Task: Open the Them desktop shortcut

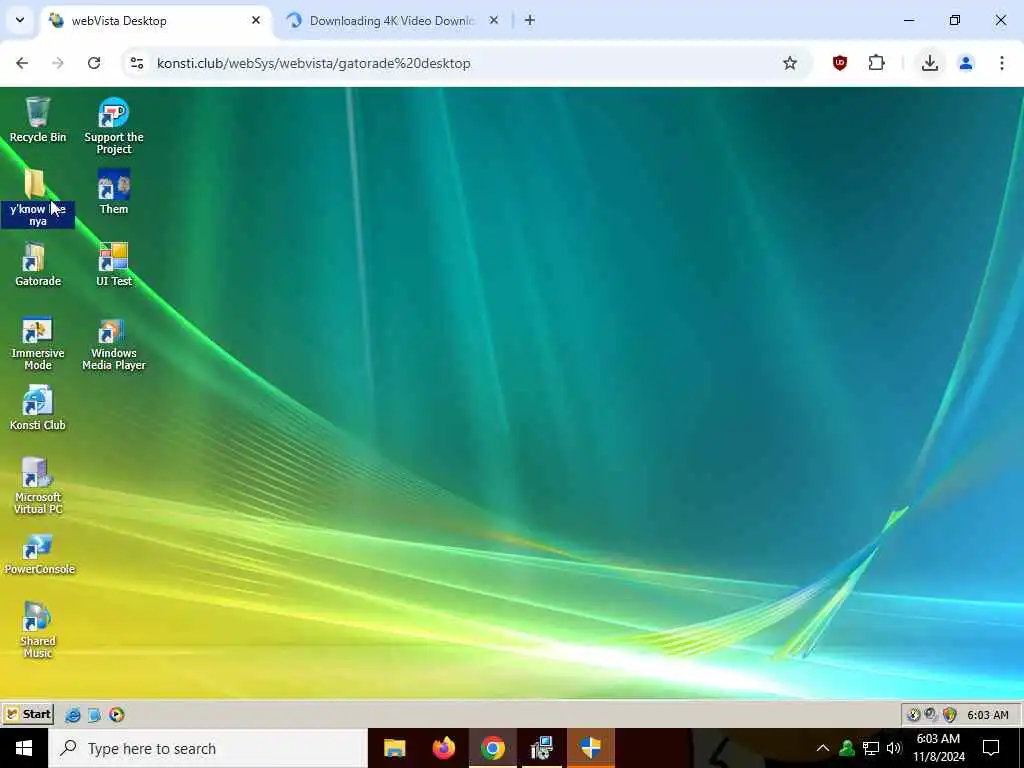Action: tap(114, 191)
